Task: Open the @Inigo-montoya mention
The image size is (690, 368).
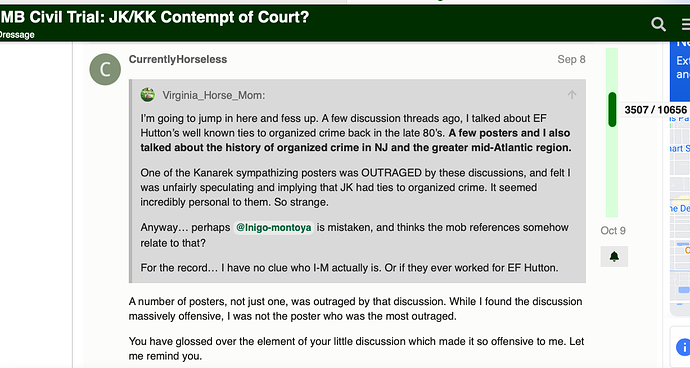Action: (273, 228)
